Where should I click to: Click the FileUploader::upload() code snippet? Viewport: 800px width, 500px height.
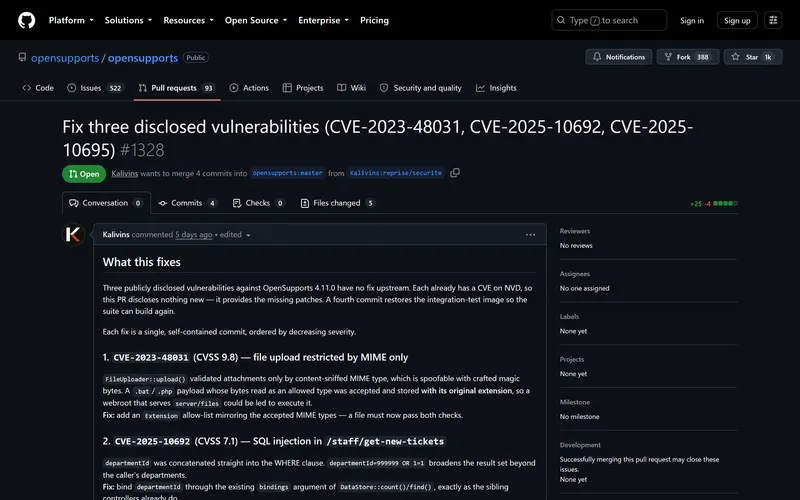pos(145,379)
